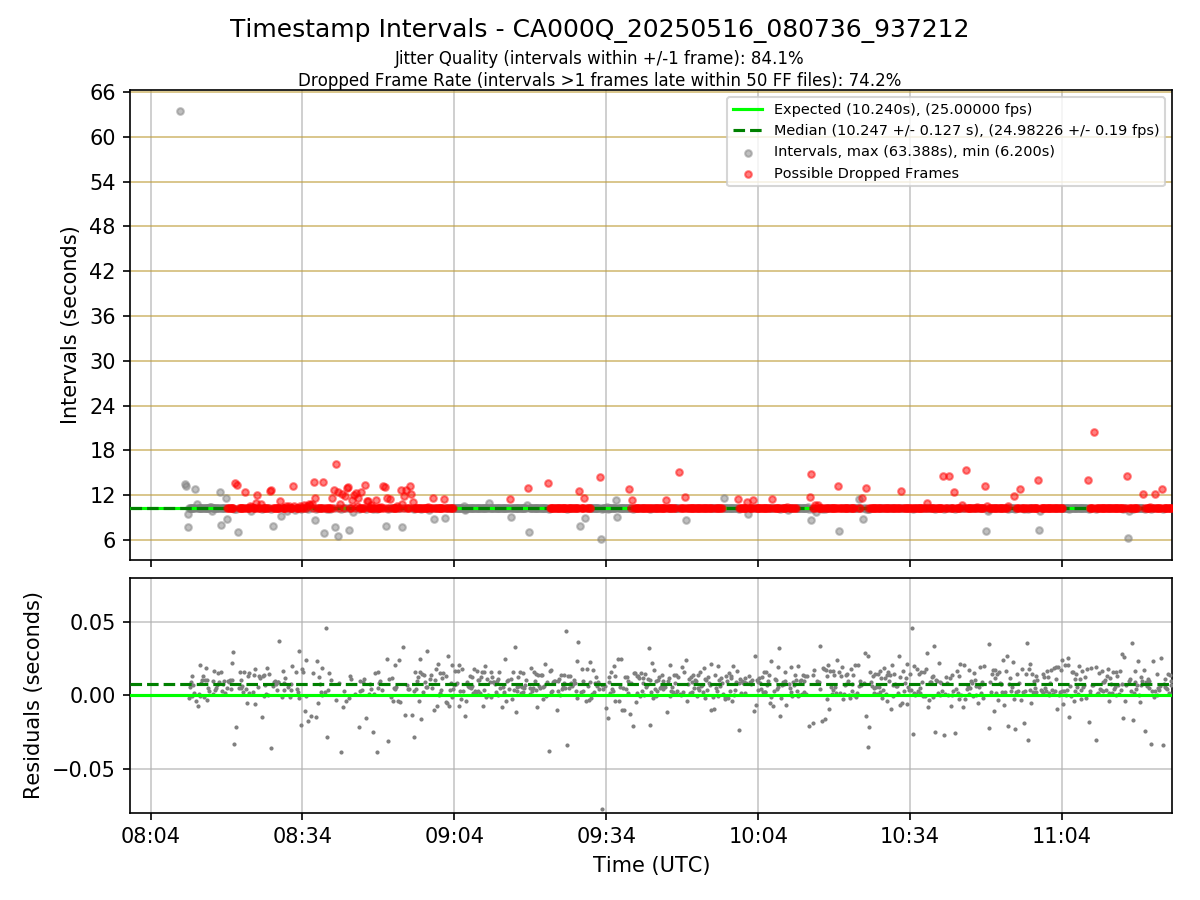Click the legend entry Intervals, max (63.388s), min (6.200s)
1200x900 pixels.
[x=914, y=151]
